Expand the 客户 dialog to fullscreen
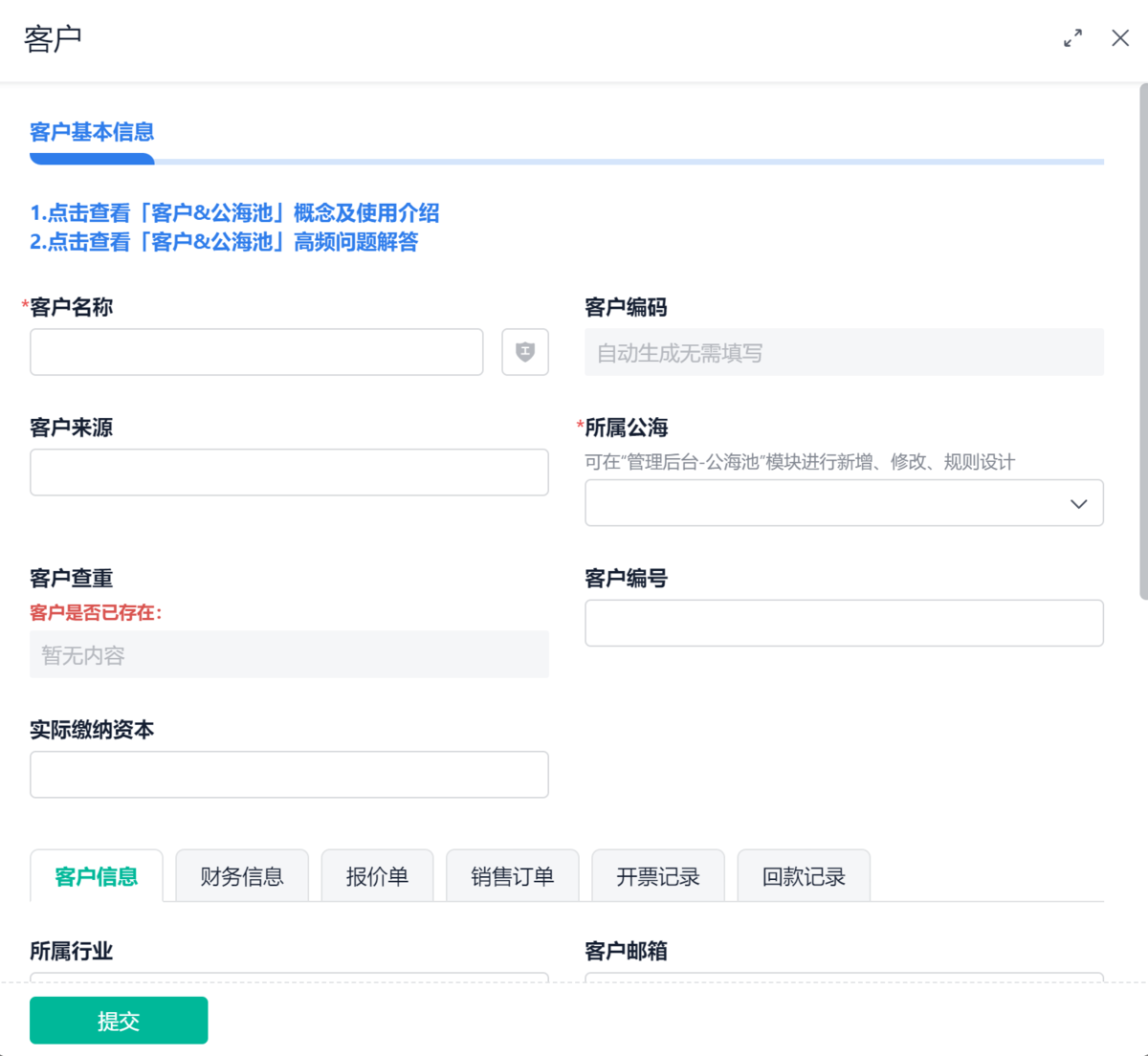1148x1056 pixels. 1072,38
